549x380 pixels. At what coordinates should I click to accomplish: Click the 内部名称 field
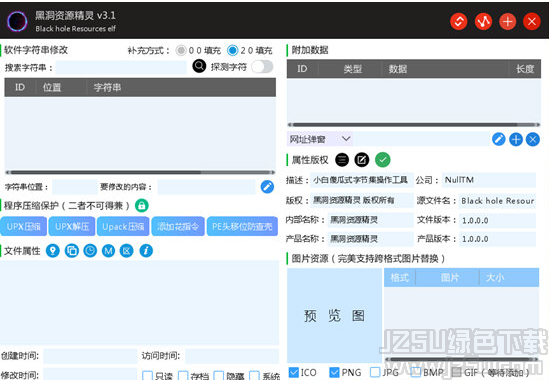(x=370, y=220)
